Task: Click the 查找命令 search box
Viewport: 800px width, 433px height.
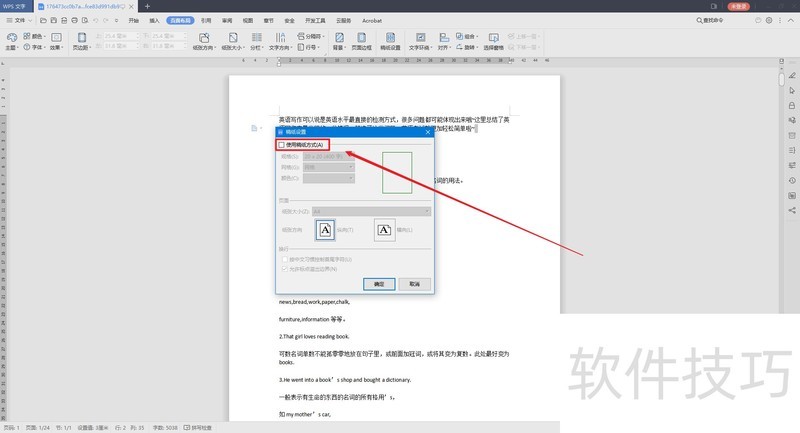Action: [x=710, y=20]
